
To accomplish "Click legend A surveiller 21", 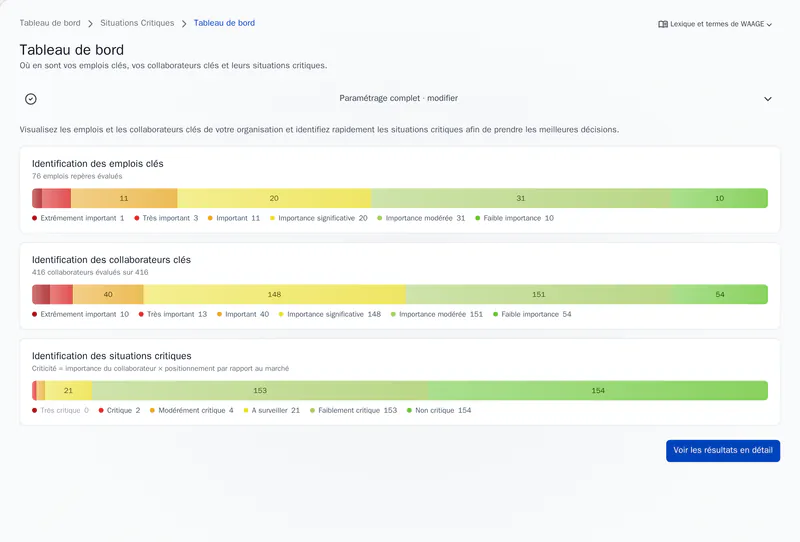I will click(271, 410).
